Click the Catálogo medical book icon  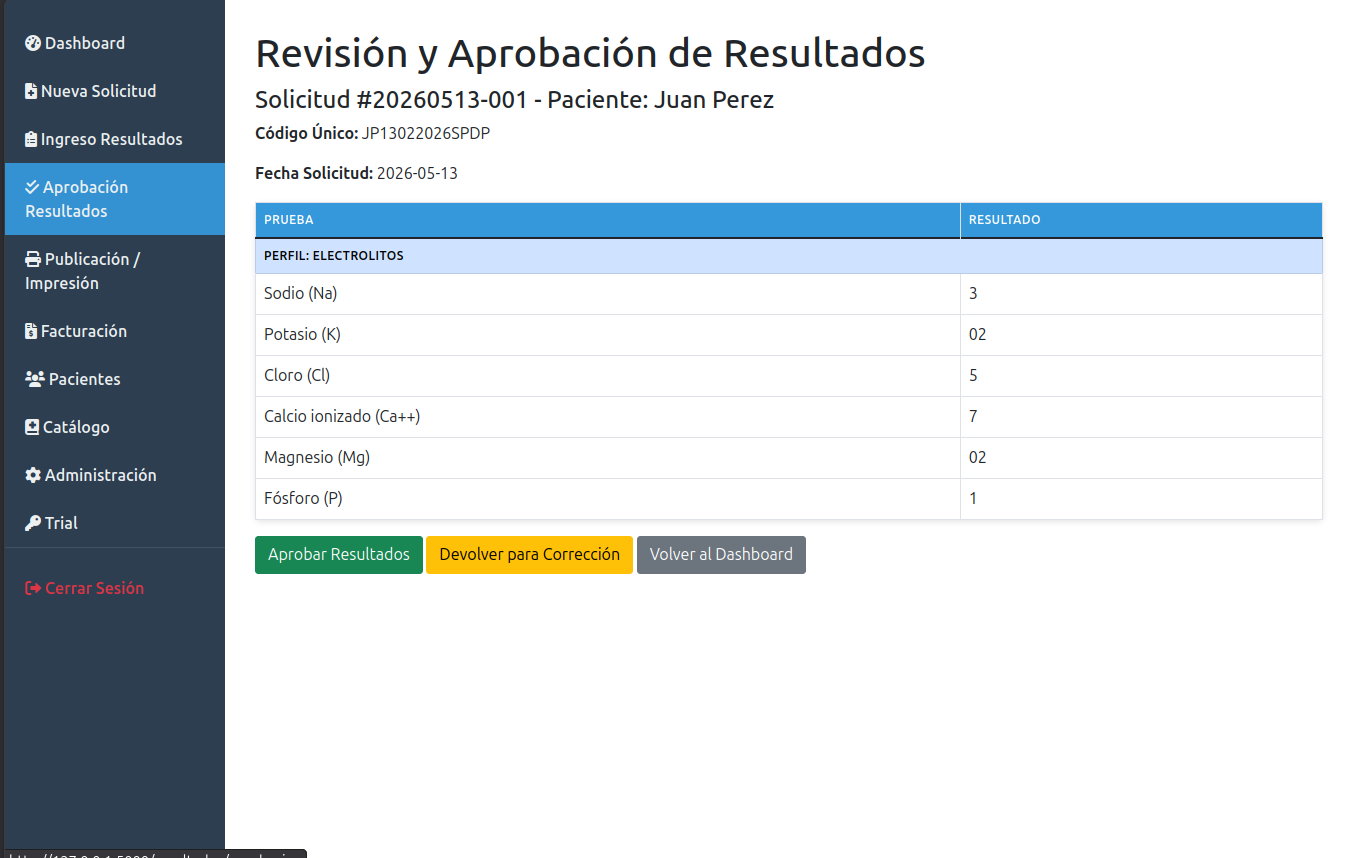coord(32,427)
